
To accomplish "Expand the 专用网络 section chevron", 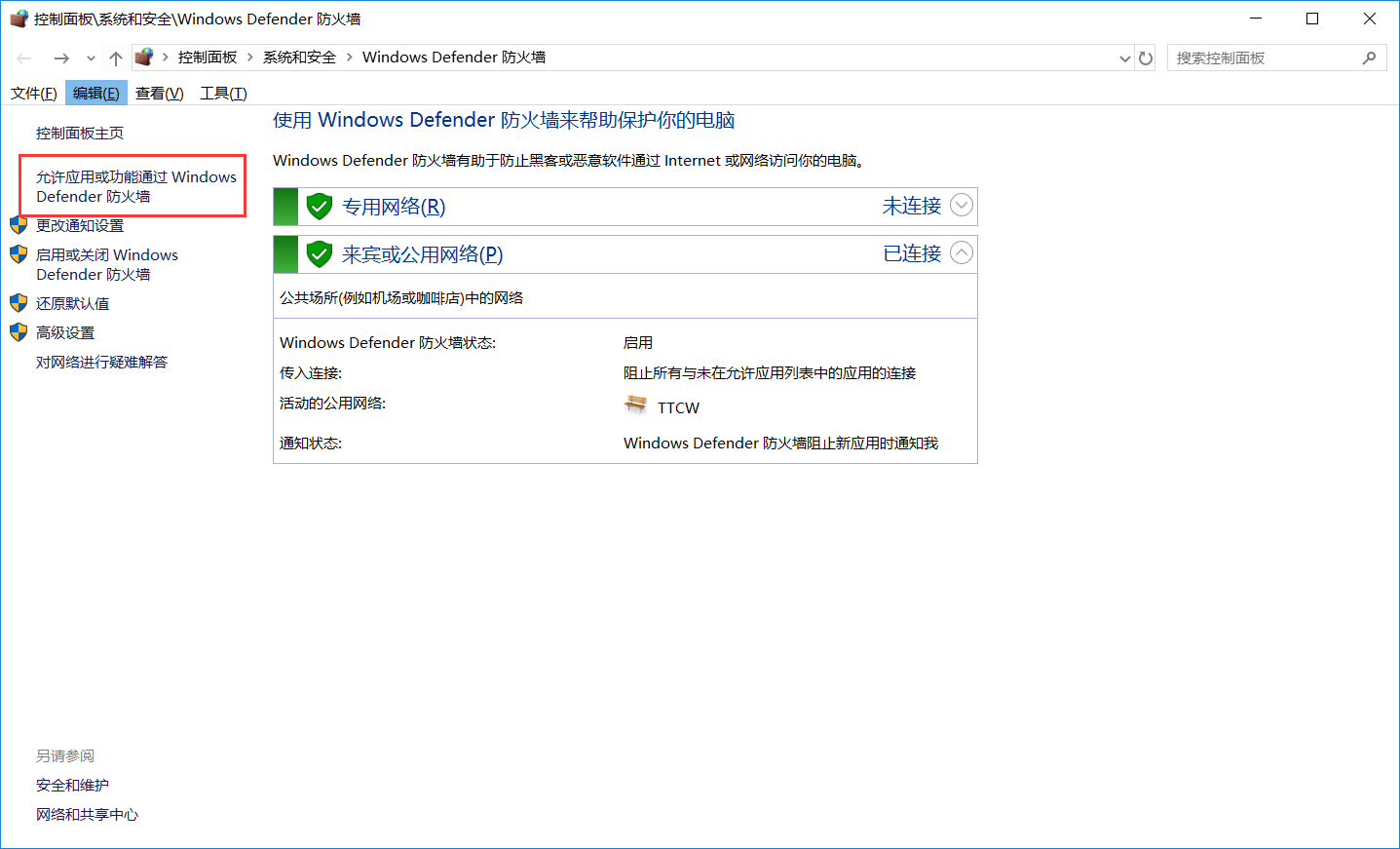I will tap(962, 206).
